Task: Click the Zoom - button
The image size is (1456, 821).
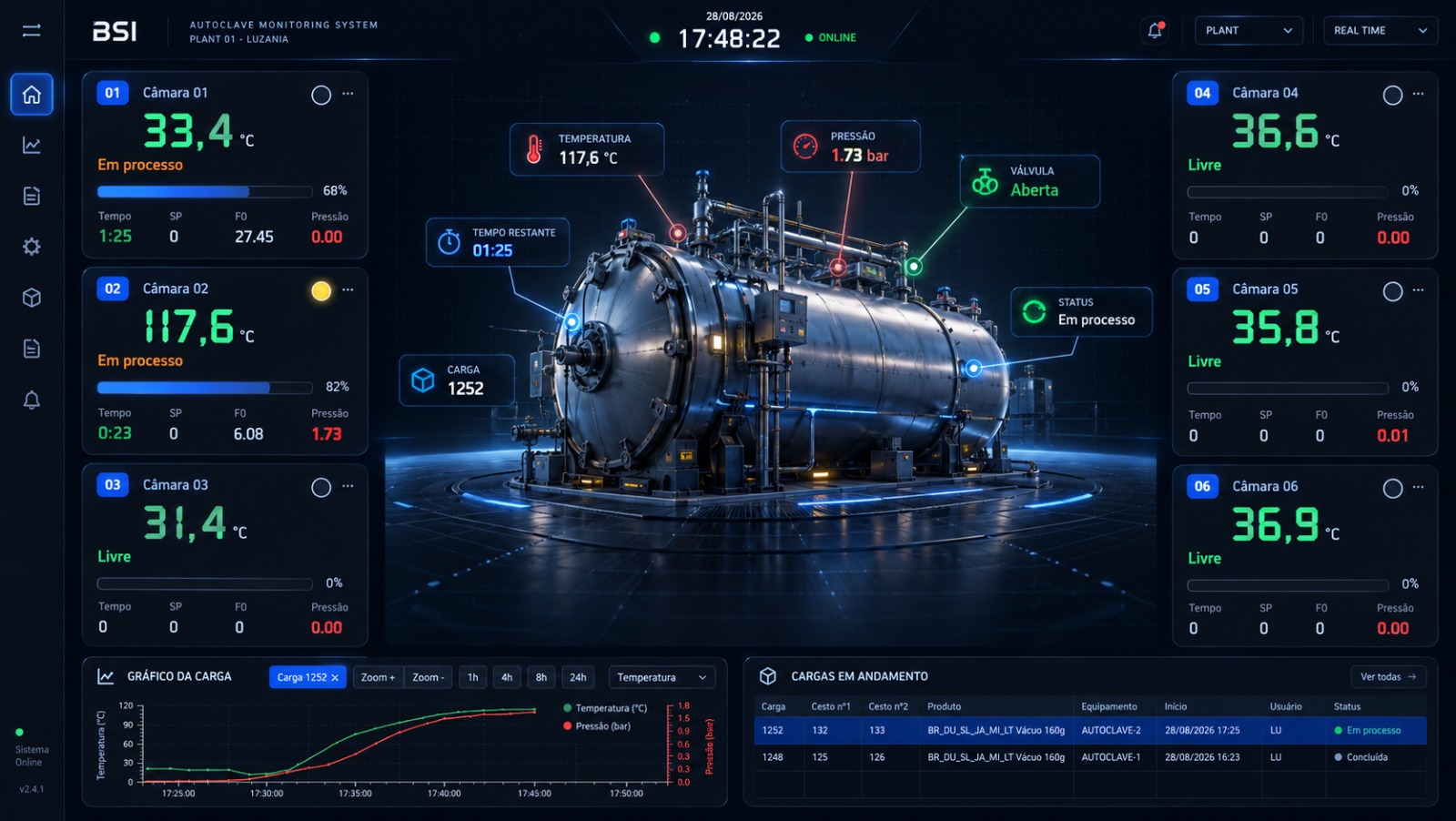Action: point(429,677)
